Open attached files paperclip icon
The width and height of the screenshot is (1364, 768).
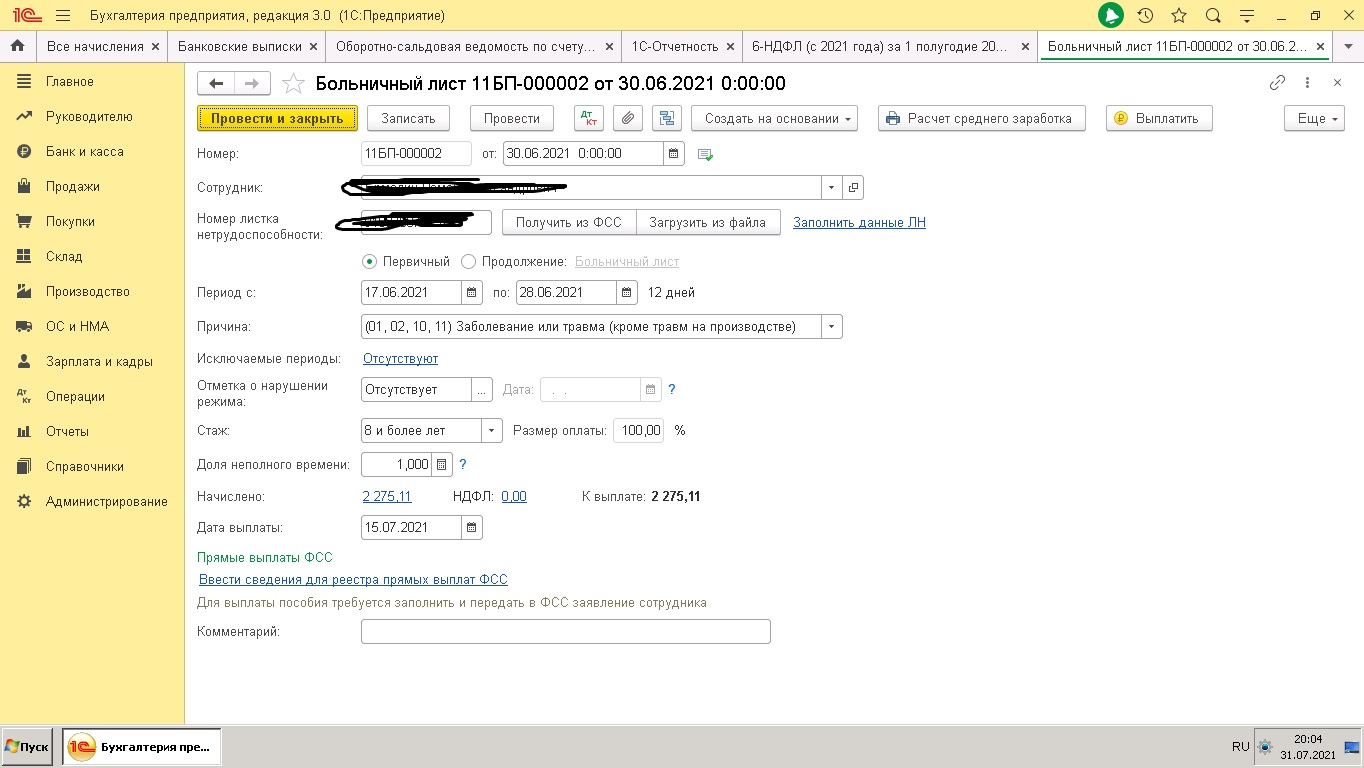627,118
